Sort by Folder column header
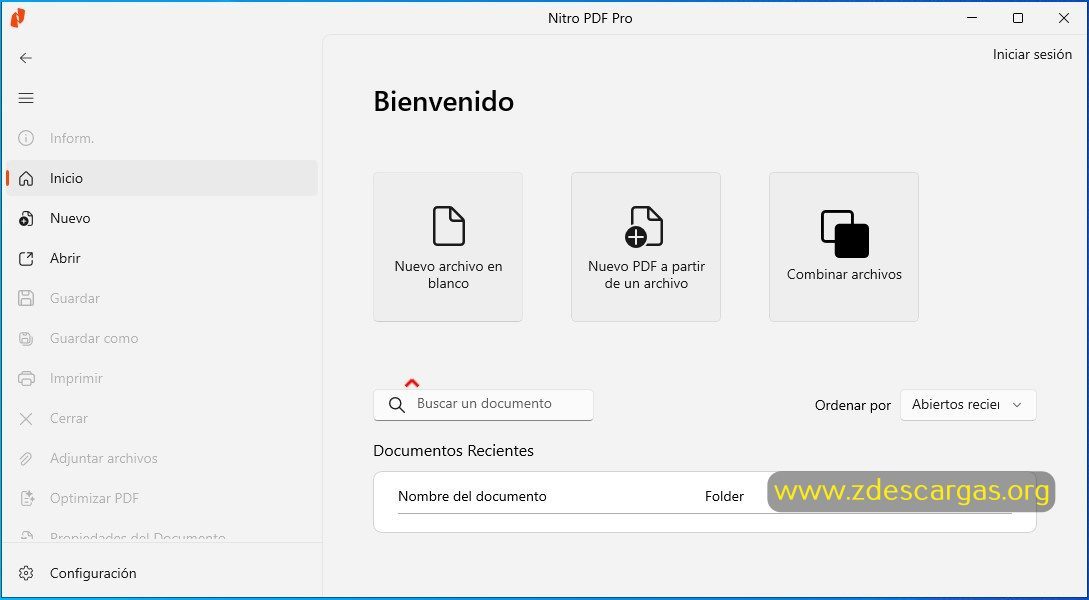 pos(724,497)
